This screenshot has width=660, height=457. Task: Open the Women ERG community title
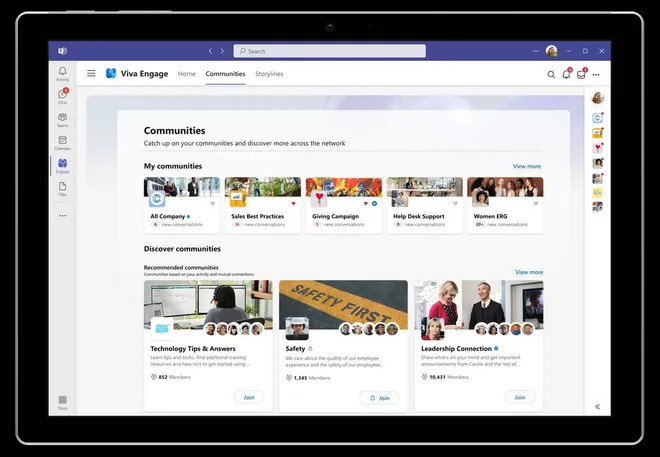[x=490, y=216]
